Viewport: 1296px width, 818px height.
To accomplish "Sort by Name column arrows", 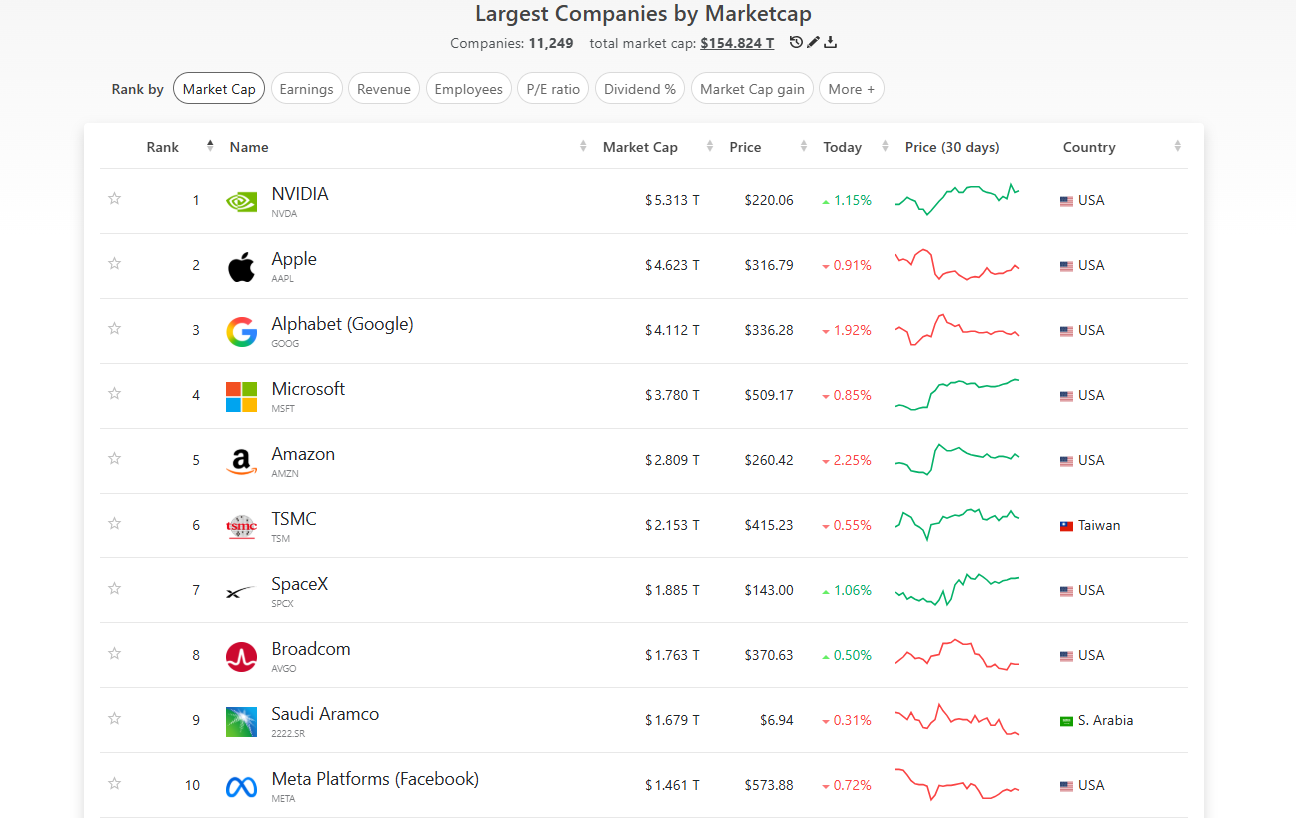I will [583, 146].
